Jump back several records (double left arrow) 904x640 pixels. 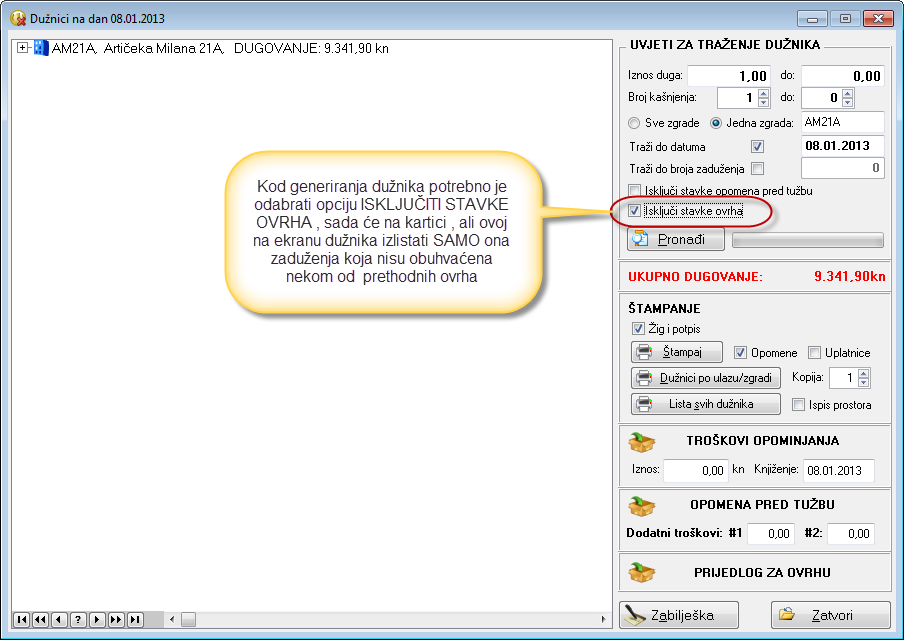(40, 620)
